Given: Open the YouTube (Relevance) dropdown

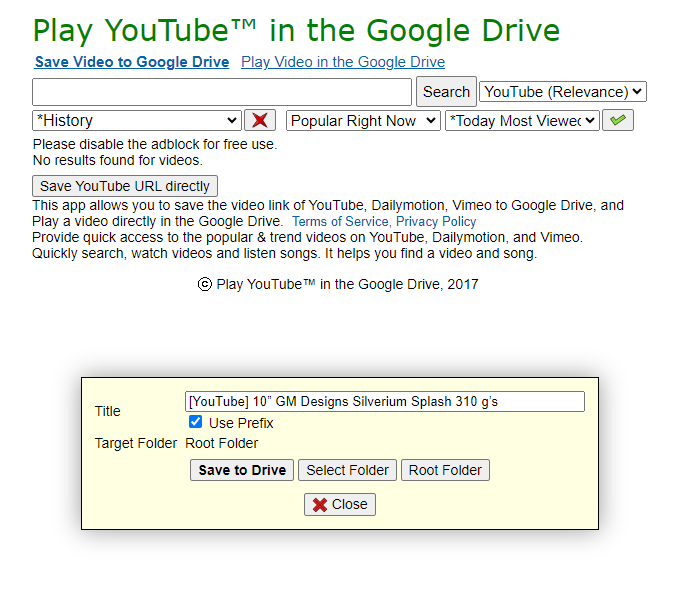Looking at the screenshot, I should click(563, 92).
